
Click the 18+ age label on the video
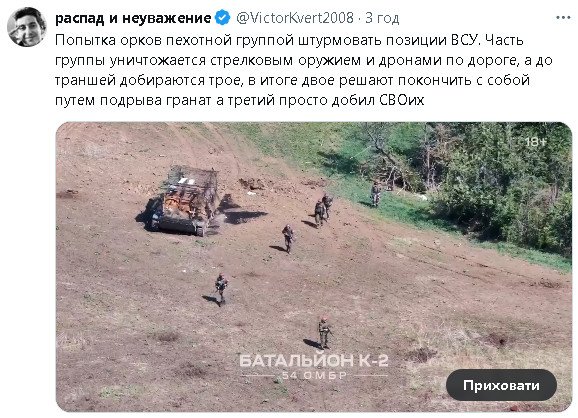536,142
